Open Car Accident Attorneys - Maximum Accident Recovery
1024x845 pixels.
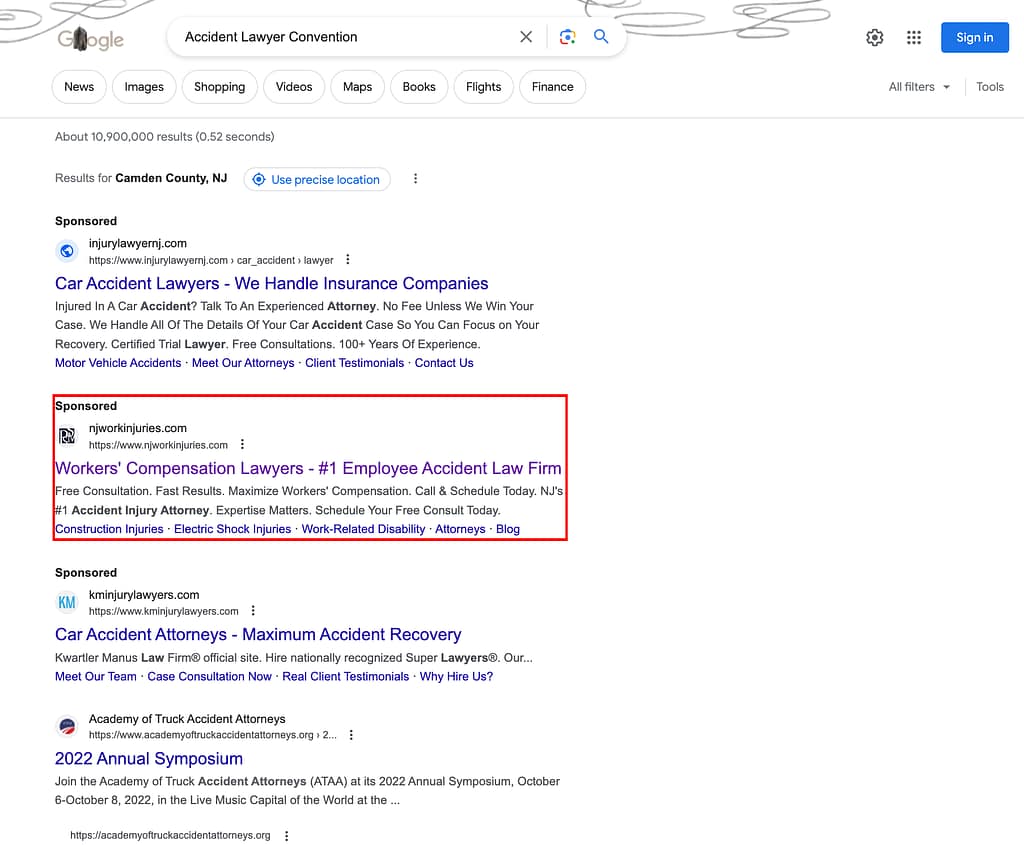(258, 635)
